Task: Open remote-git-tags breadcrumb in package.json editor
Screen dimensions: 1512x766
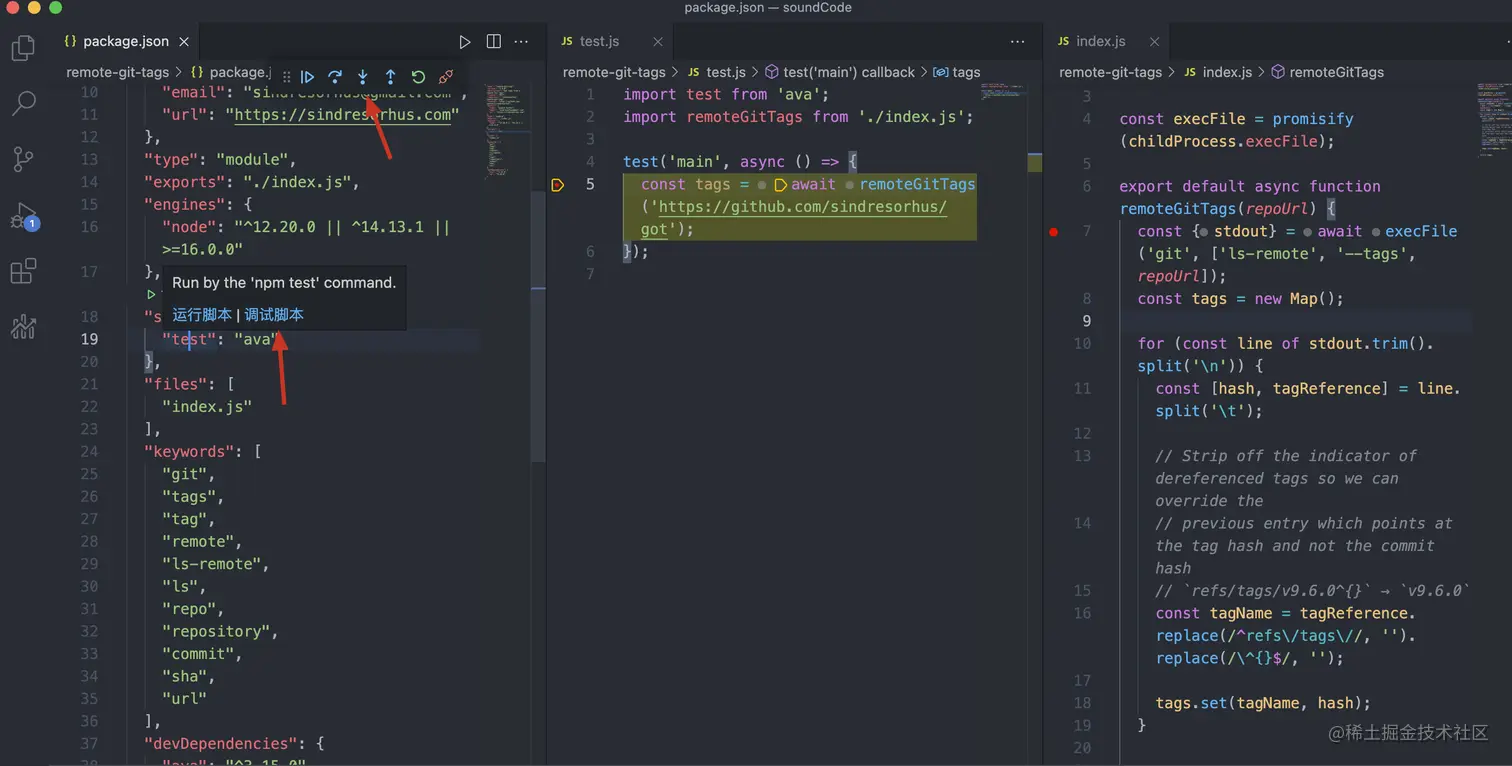Action: point(117,72)
